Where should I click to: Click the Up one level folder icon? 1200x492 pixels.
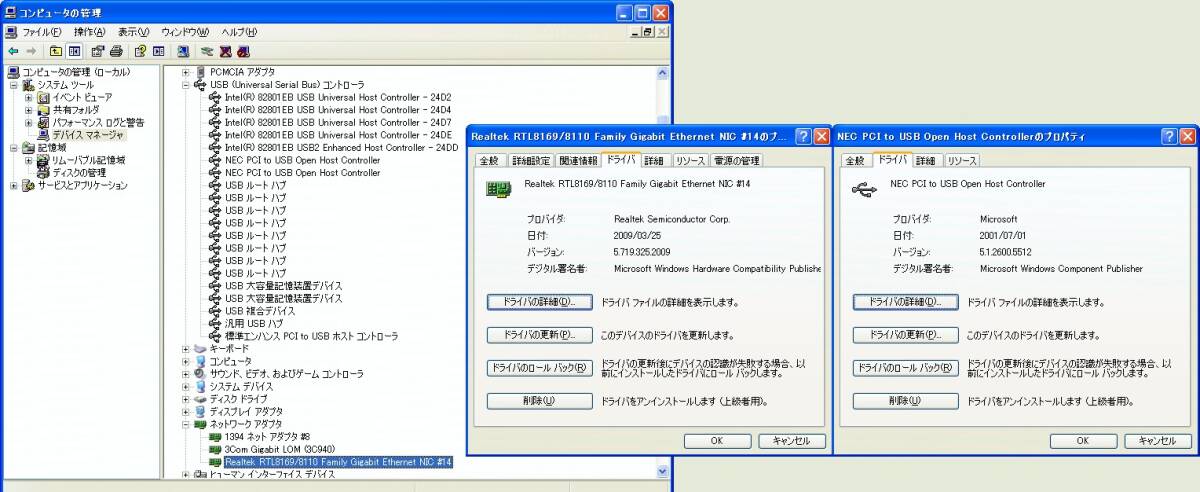56,51
